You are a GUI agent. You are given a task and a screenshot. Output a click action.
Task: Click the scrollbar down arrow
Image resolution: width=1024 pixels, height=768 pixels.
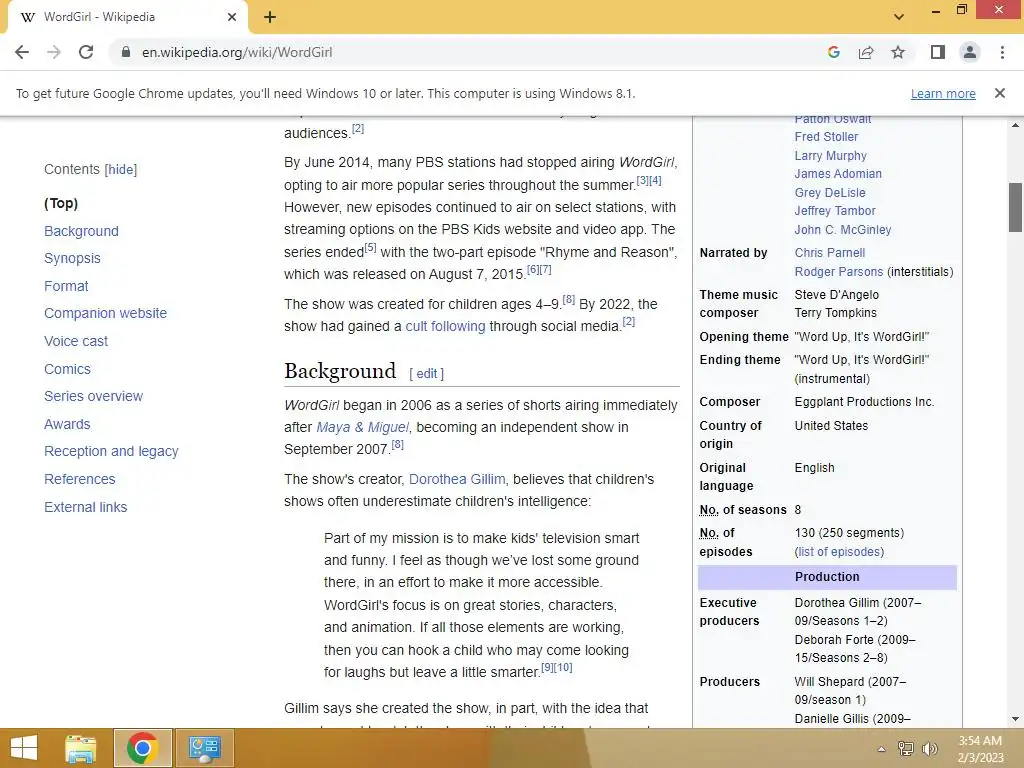(1016, 719)
